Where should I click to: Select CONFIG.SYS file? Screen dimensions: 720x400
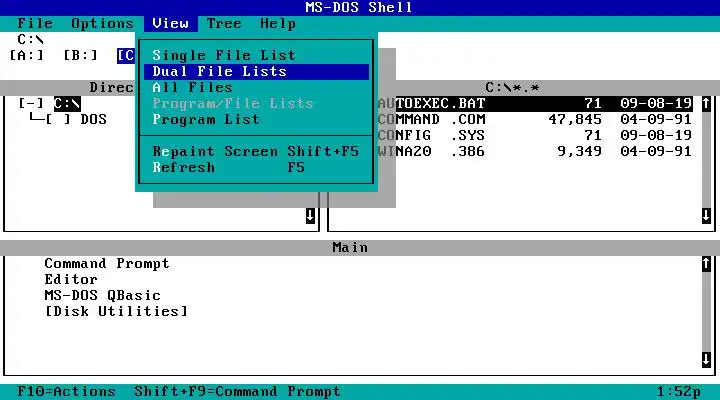(535, 135)
